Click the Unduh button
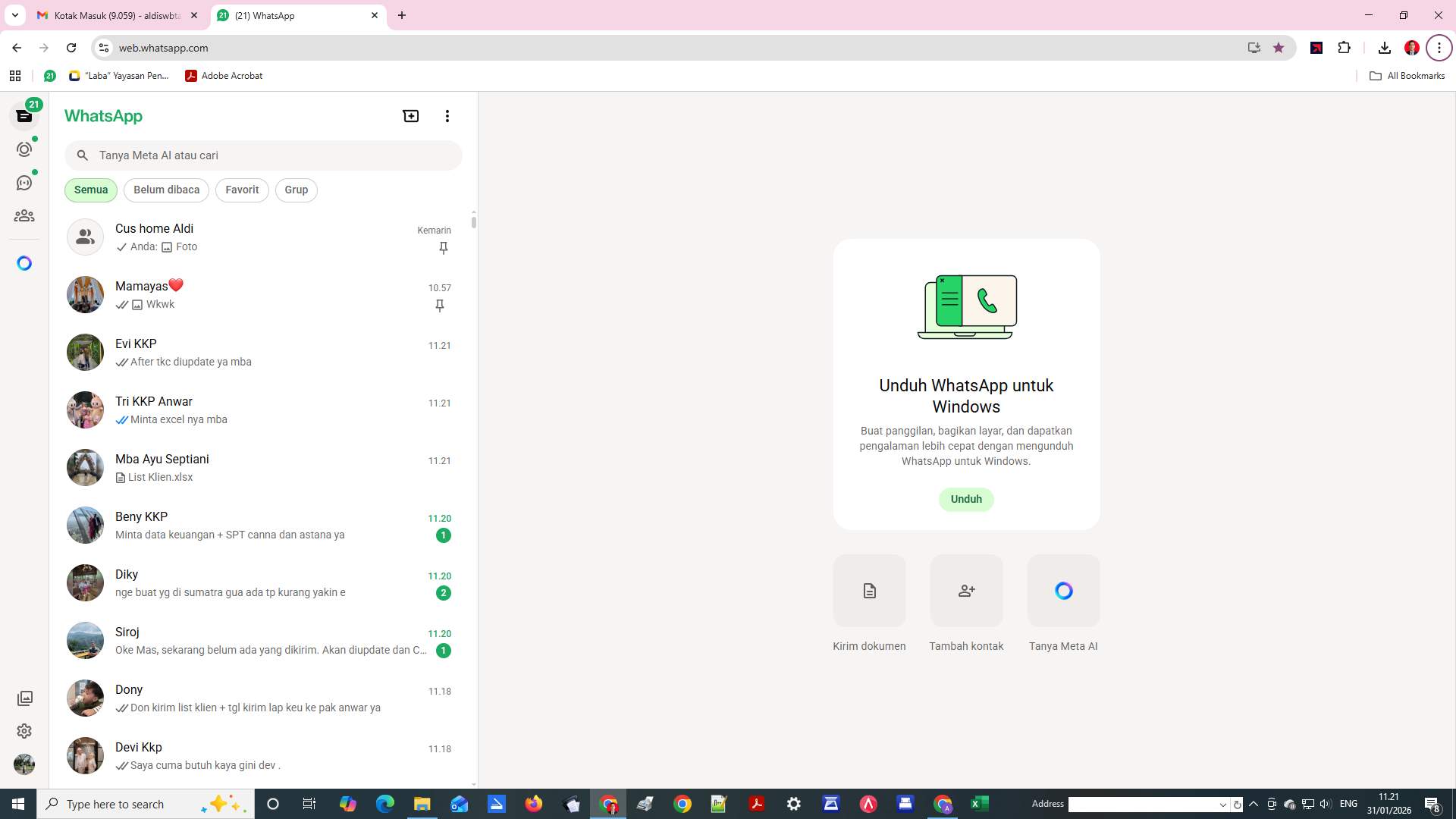 966,499
